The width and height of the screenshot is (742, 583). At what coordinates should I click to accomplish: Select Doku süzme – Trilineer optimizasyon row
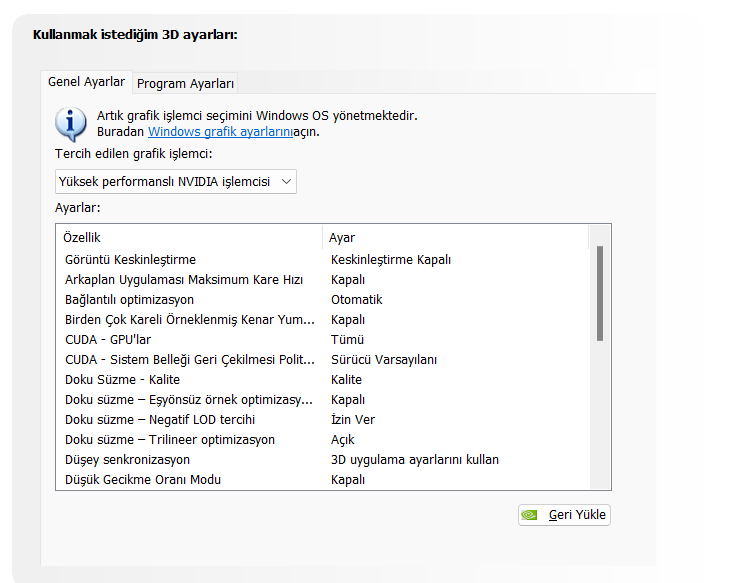coord(324,440)
